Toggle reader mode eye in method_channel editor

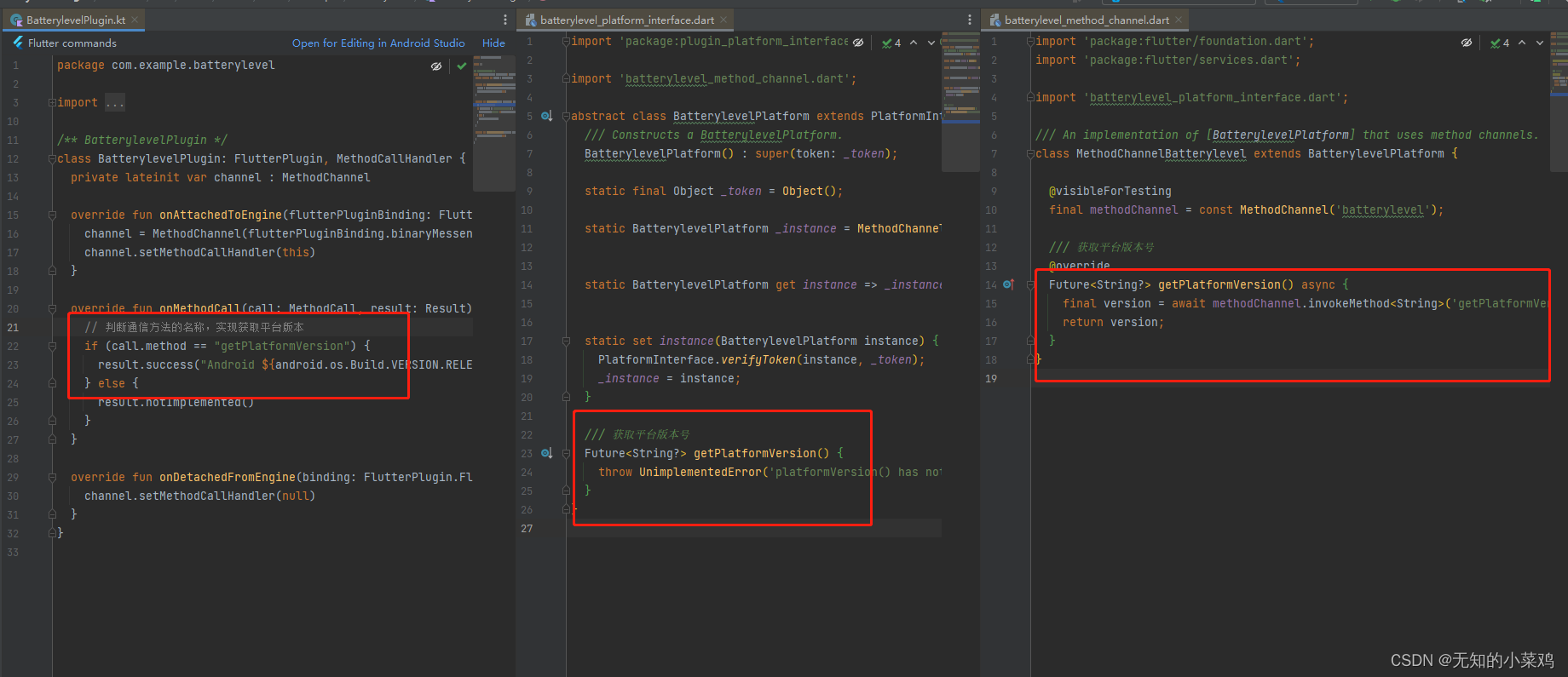coord(1467,42)
